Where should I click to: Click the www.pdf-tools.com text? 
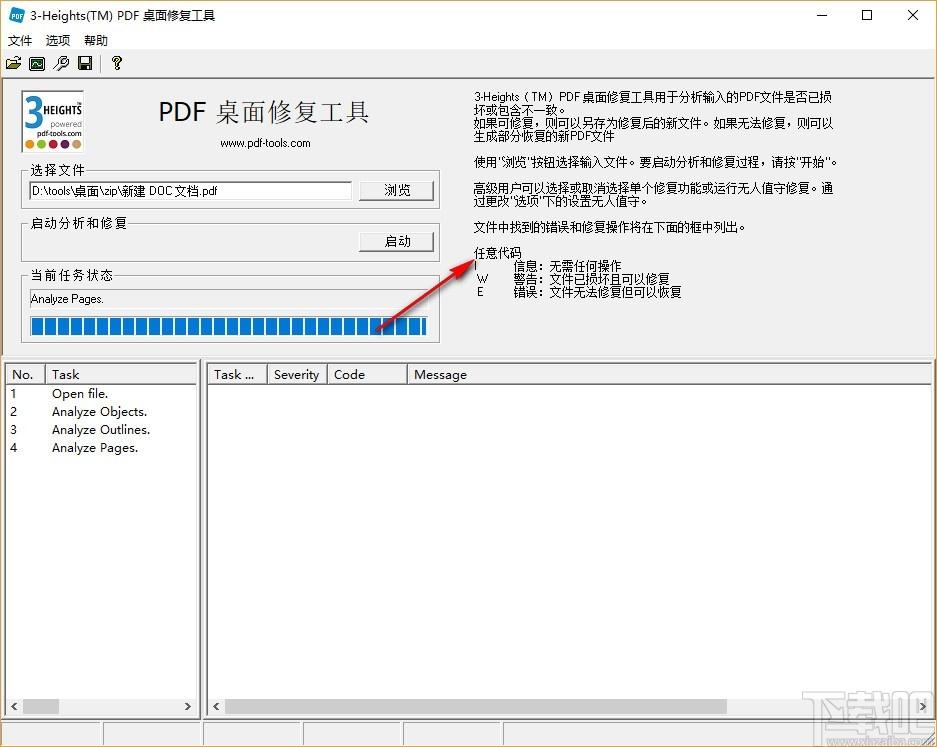point(265,143)
